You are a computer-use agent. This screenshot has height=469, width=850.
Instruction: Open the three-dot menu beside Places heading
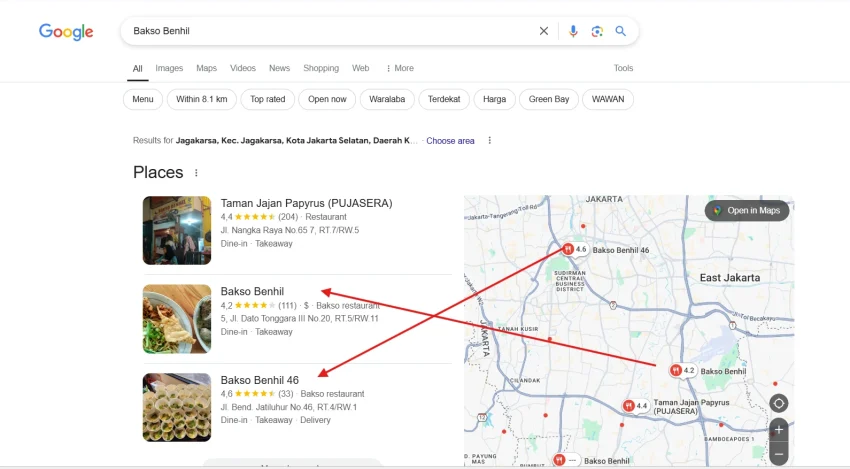coord(196,173)
